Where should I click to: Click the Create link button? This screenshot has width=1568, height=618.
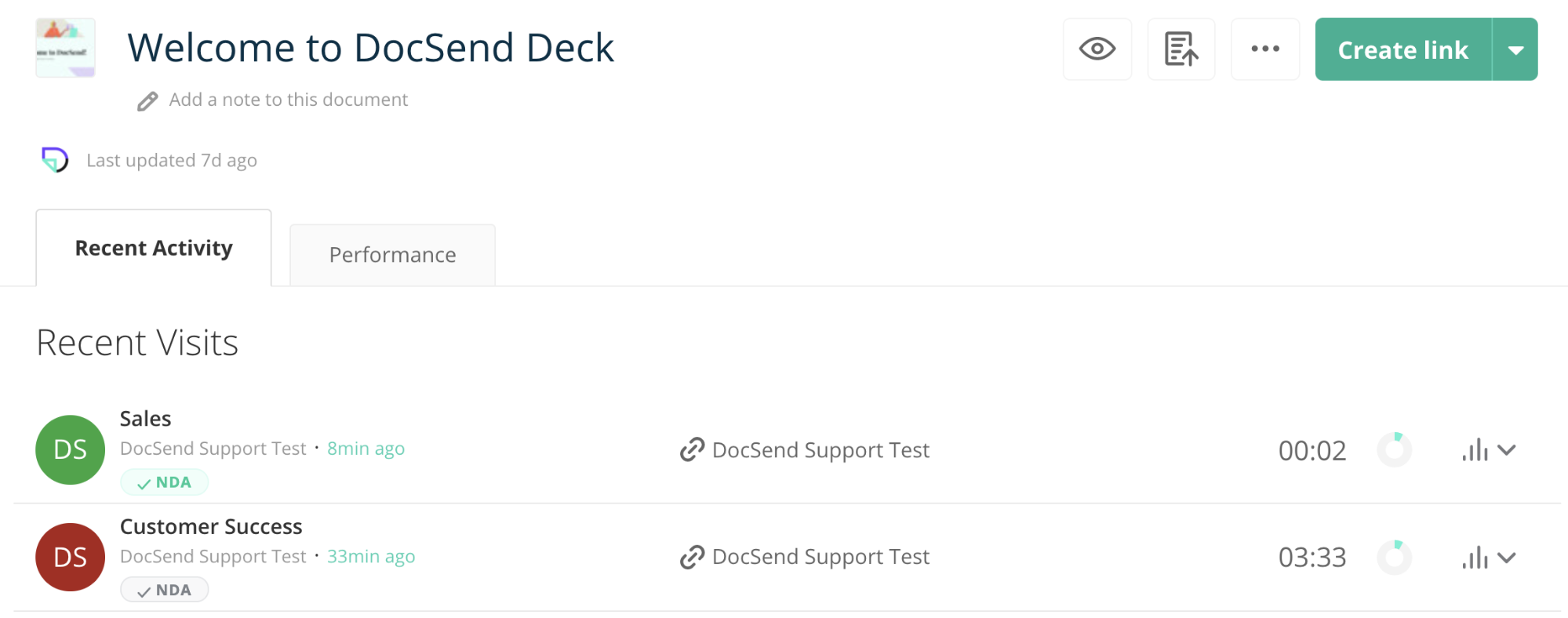coord(1403,49)
